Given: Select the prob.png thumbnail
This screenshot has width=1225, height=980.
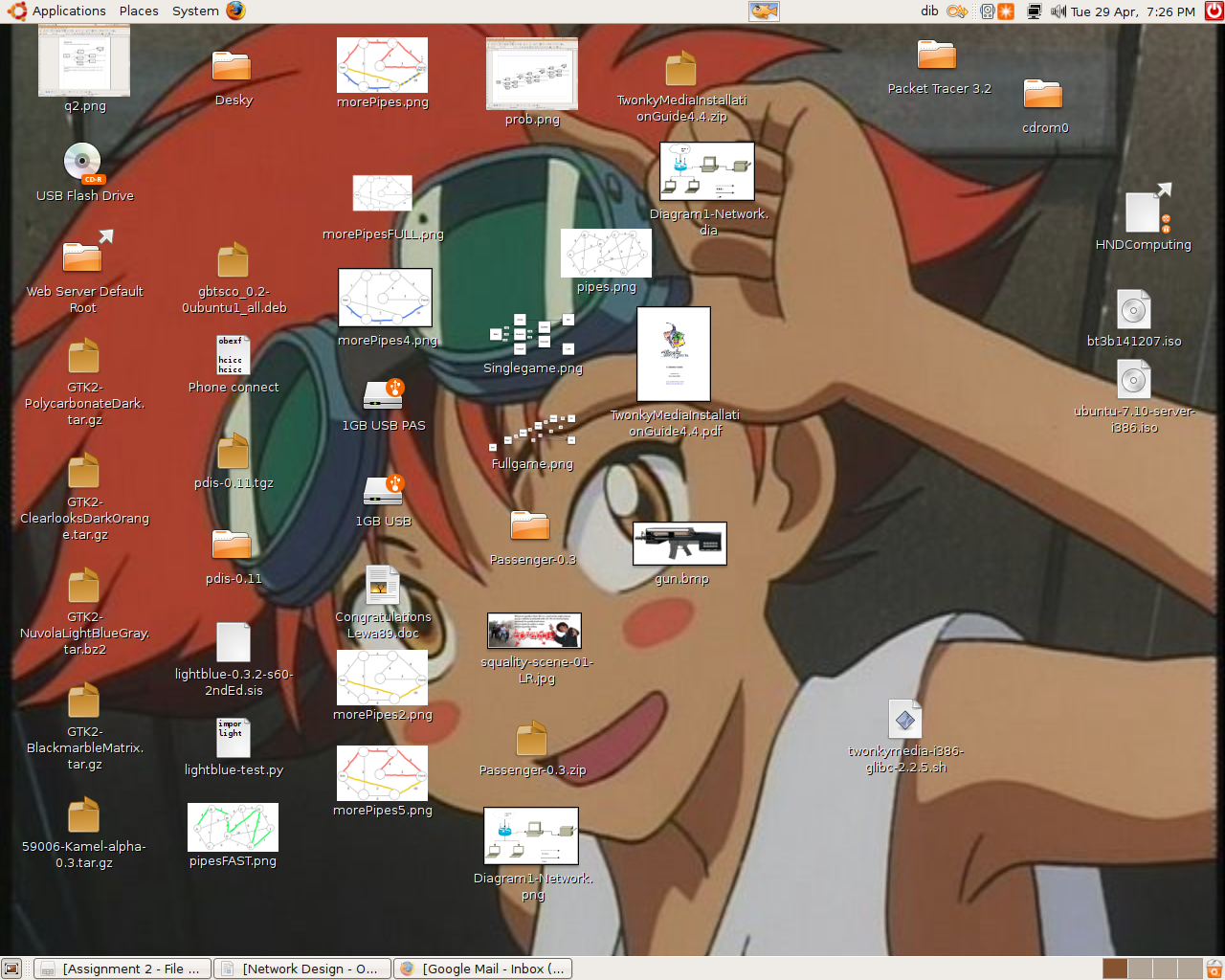Looking at the screenshot, I should tap(532, 74).
